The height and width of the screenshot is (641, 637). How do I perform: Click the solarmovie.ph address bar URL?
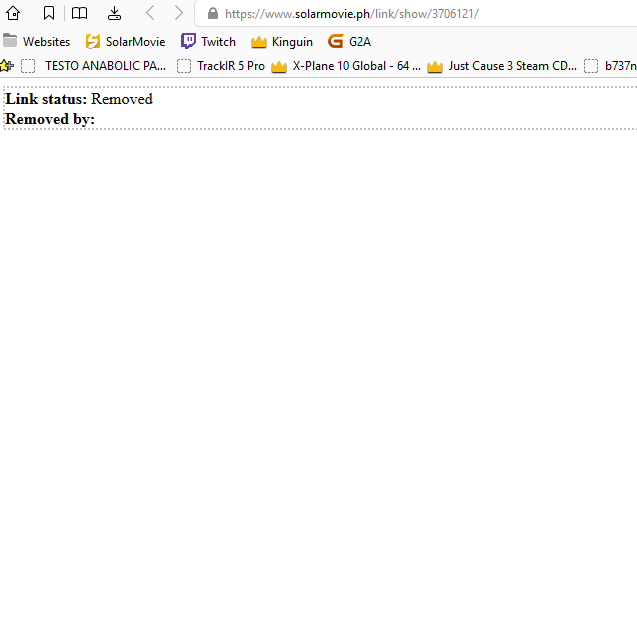click(352, 14)
